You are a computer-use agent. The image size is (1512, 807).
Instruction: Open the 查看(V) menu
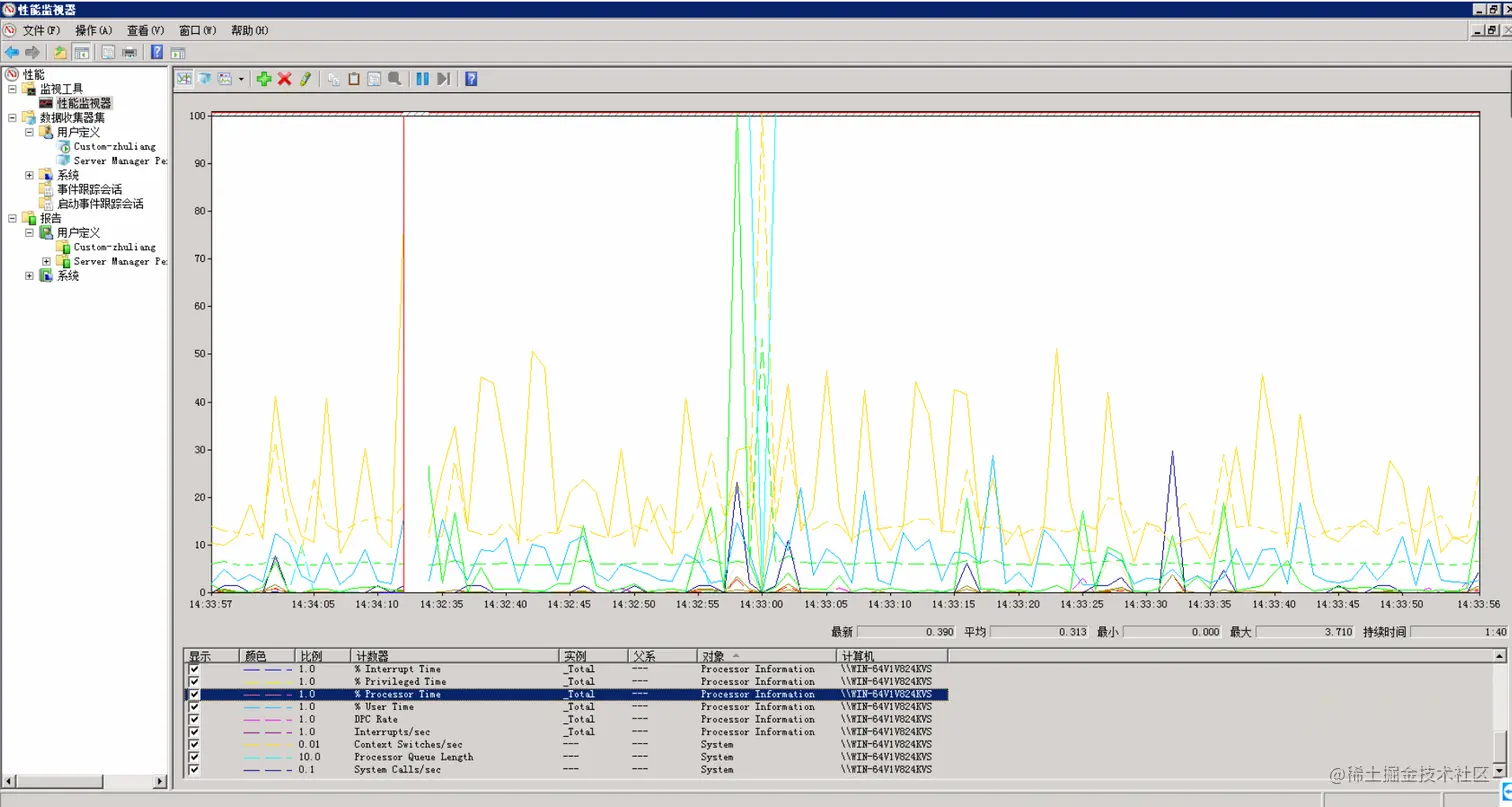tap(145, 31)
